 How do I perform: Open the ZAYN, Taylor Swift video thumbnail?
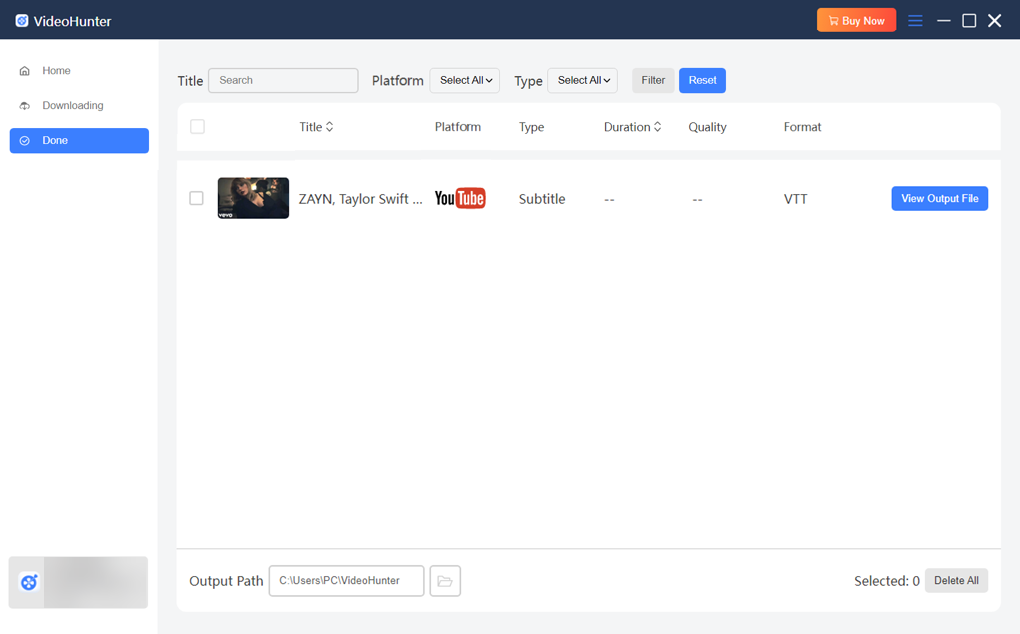click(x=253, y=198)
